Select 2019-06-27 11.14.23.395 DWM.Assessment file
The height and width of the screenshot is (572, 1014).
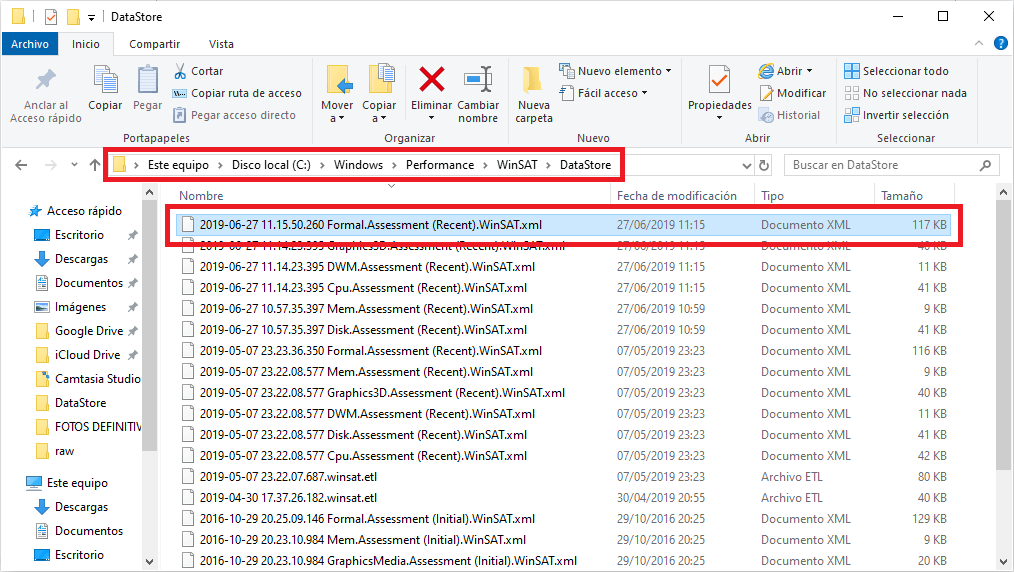pyautogui.click(x=367, y=266)
